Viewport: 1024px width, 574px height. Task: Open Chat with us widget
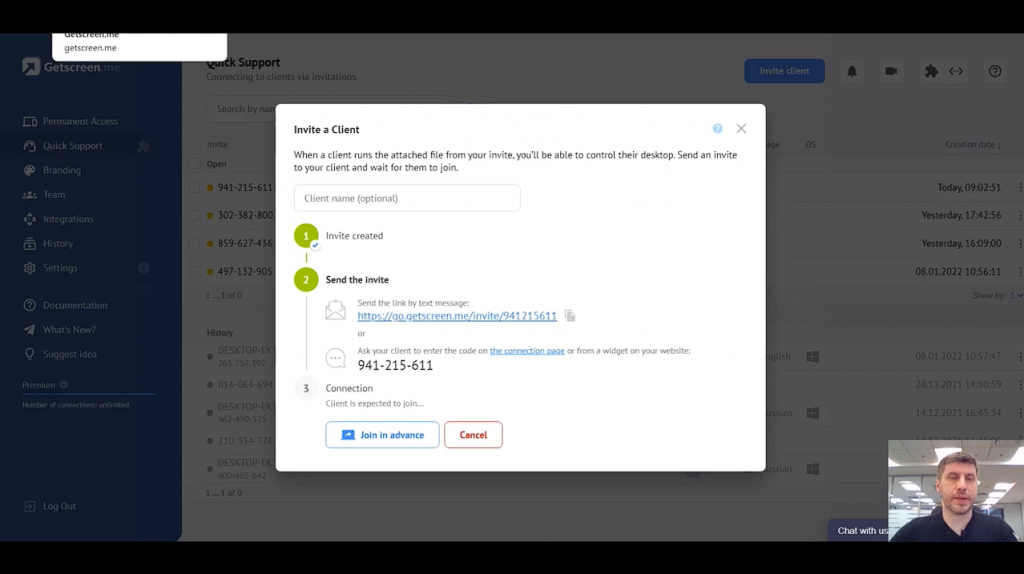[862, 530]
